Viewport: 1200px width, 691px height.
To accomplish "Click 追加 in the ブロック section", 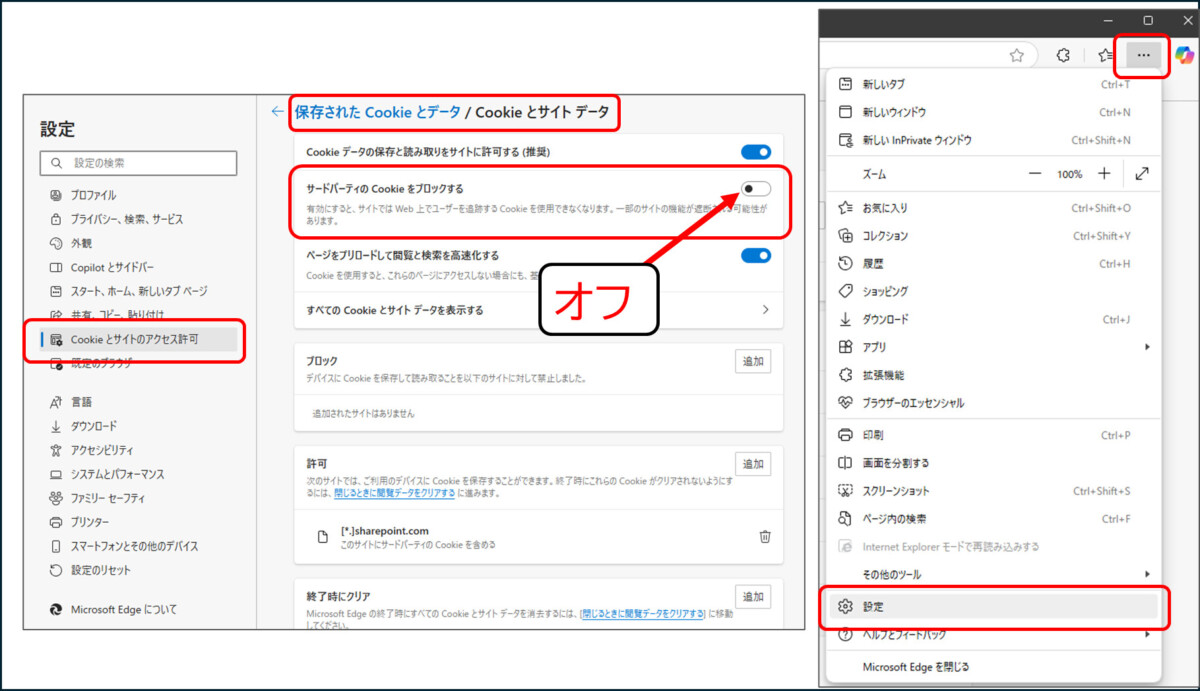I will point(752,361).
